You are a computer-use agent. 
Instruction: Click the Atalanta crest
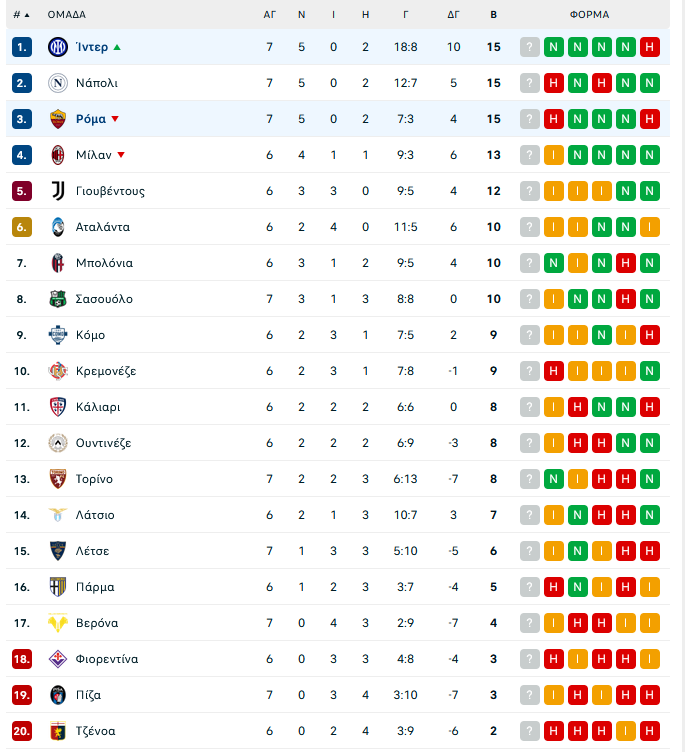click(x=57, y=227)
